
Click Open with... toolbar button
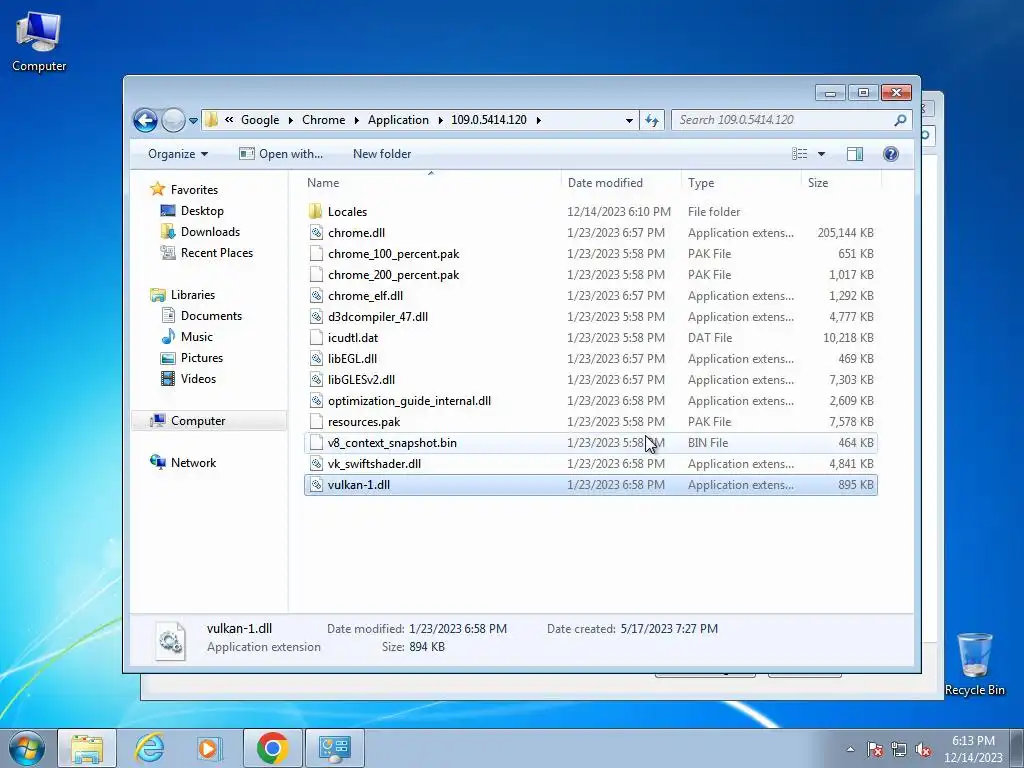click(281, 154)
